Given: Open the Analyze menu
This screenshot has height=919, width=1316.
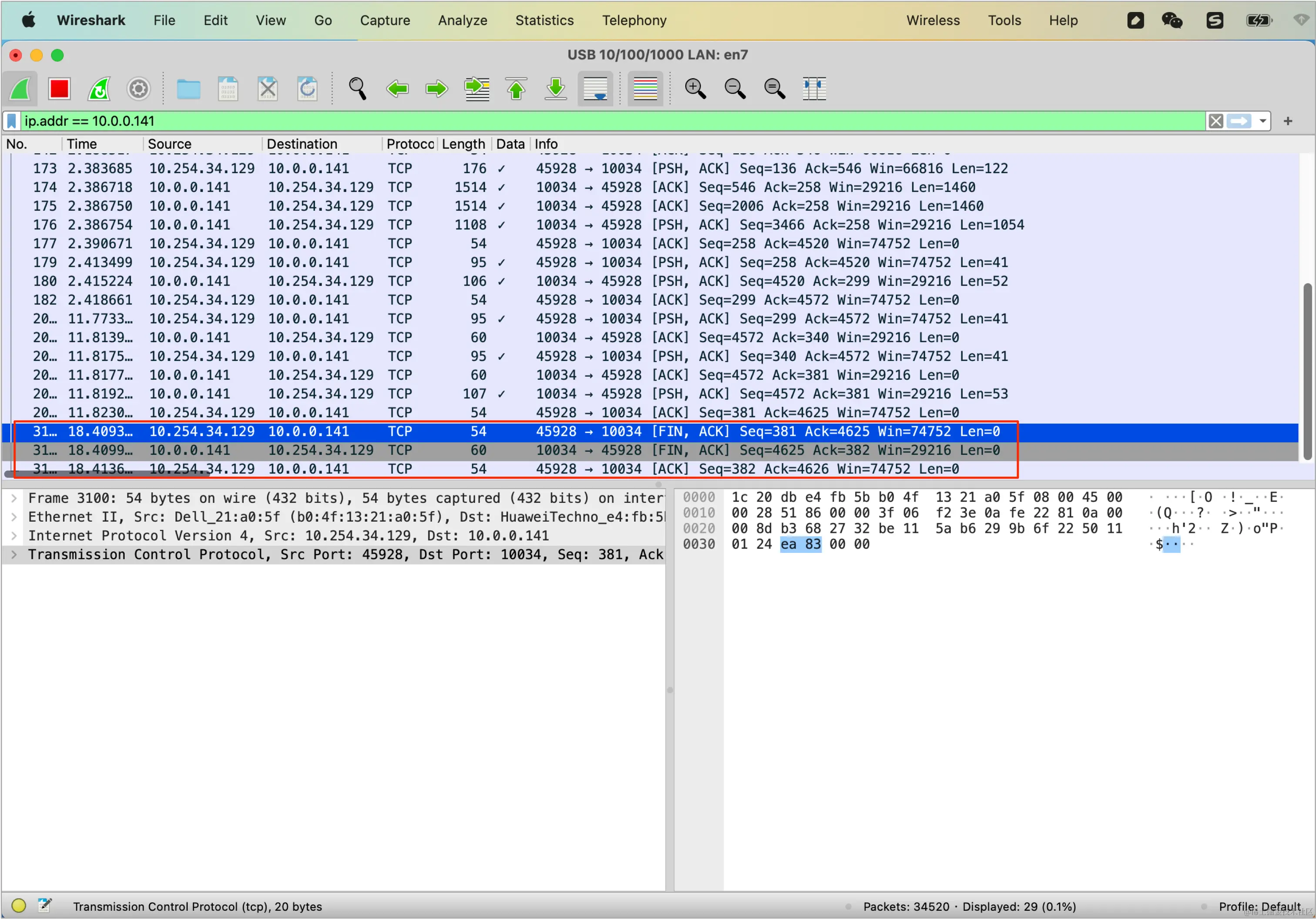Looking at the screenshot, I should click(x=462, y=20).
